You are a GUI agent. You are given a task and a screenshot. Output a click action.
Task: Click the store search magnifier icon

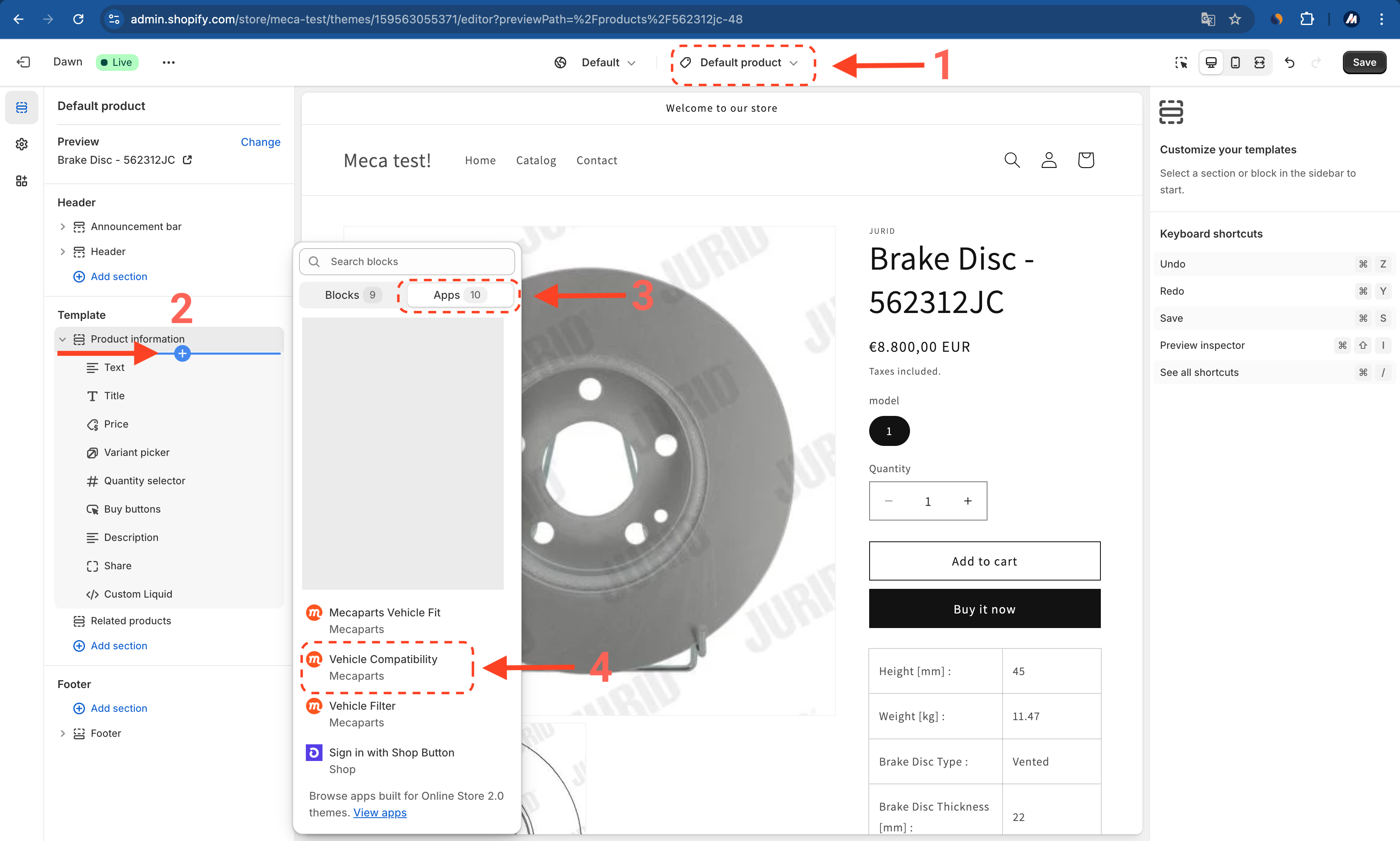click(1012, 160)
